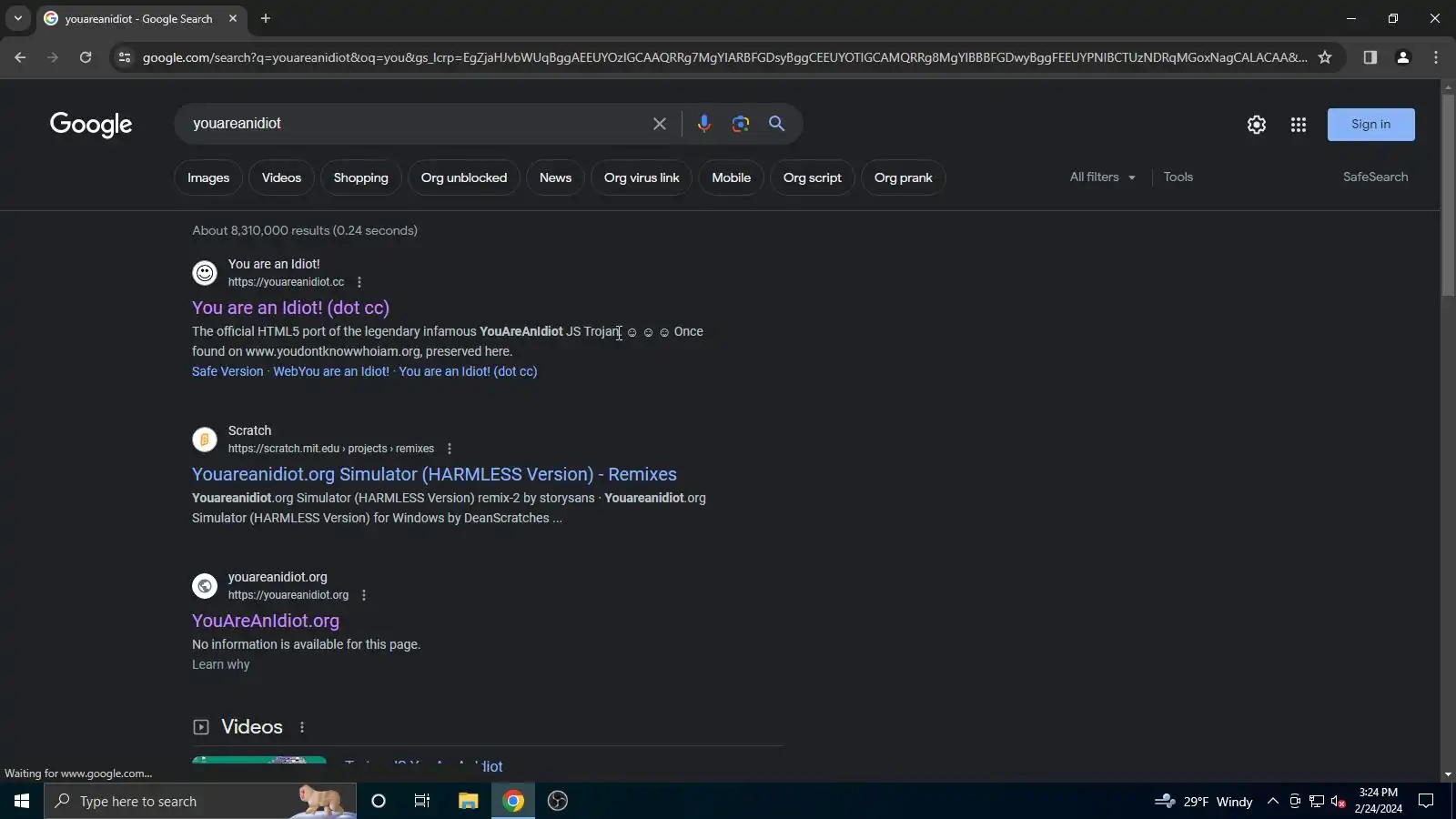Open more options for youareanidiot.cc result
Screen dimensions: 1456x819
[x=359, y=282]
